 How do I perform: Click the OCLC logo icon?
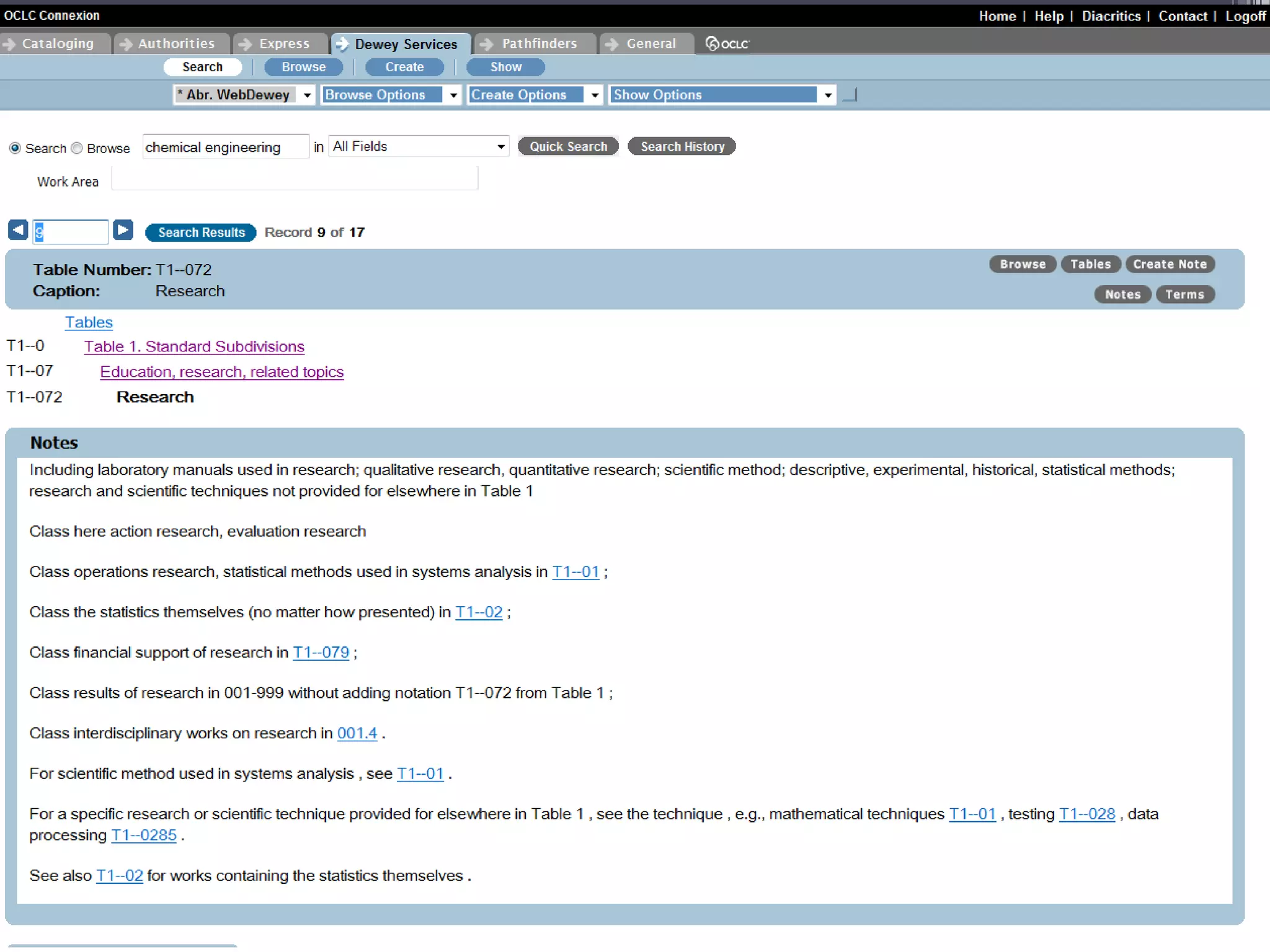727,43
